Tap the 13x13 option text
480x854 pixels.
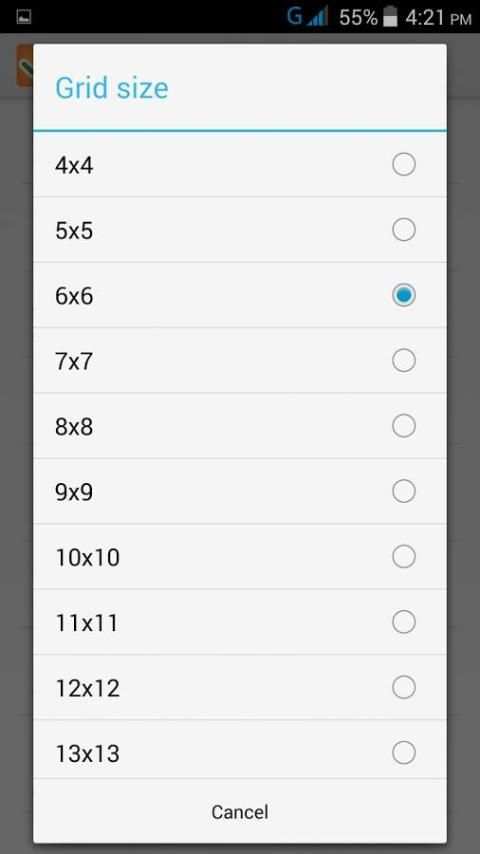88,754
